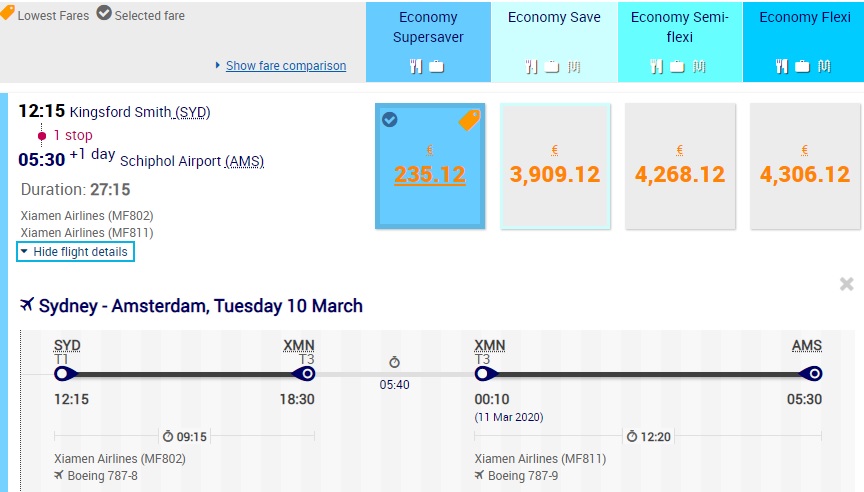Click the orange lowest-fare tag on 235.12 card

469,120
